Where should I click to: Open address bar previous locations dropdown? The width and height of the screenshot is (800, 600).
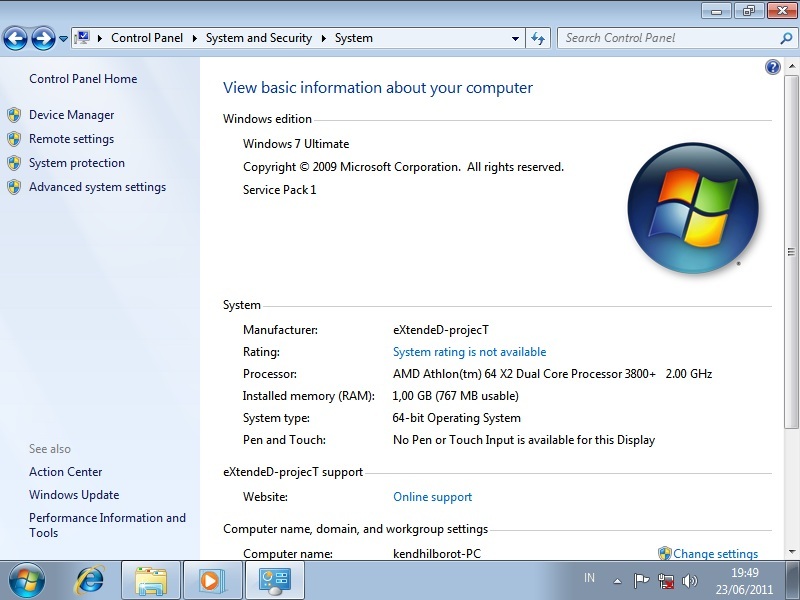[515, 38]
